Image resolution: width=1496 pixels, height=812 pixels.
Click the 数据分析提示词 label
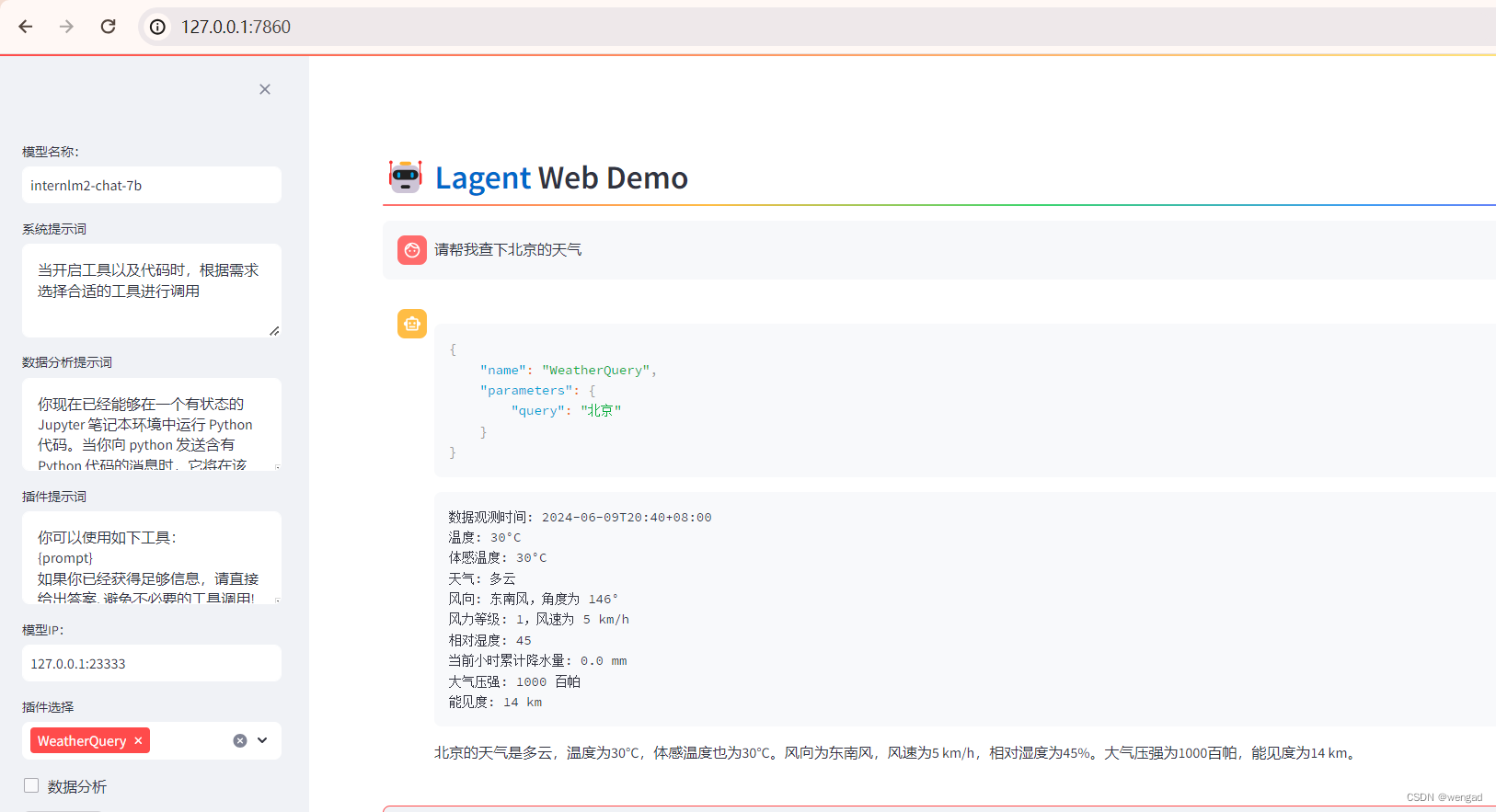pyautogui.click(x=67, y=362)
